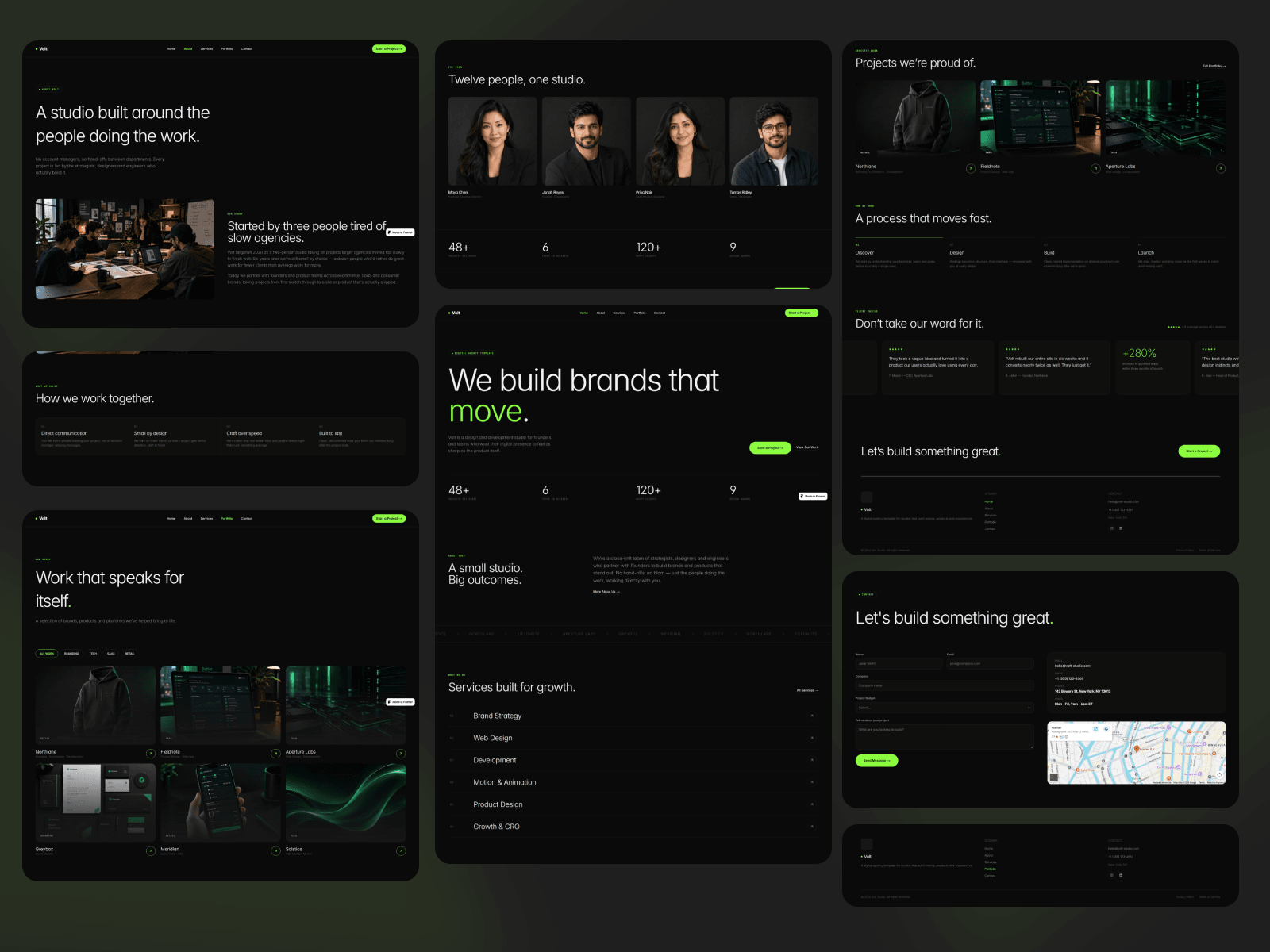Image resolution: width=1270 pixels, height=952 pixels.
Task: Open the Solstice project arrow icon
Action: (401, 851)
